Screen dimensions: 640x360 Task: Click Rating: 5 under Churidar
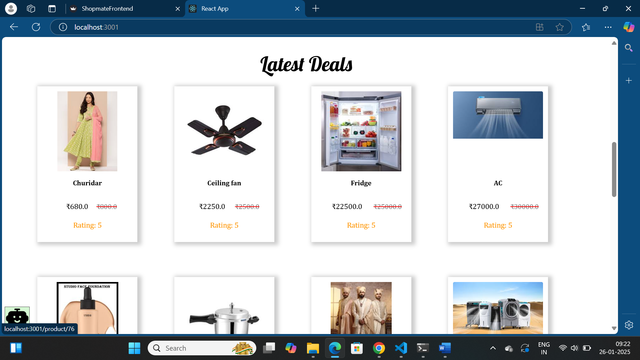(87, 225)
